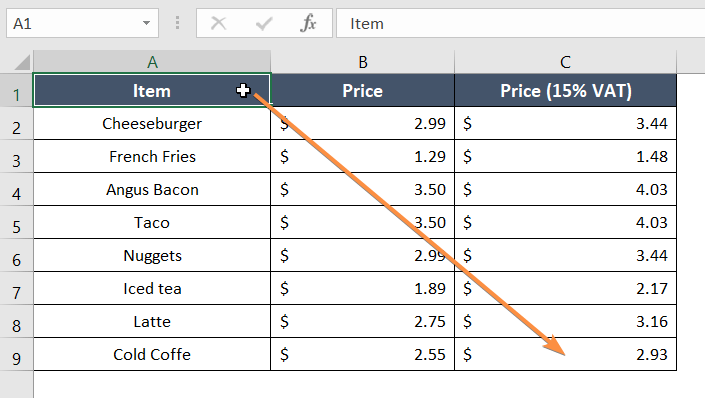Select row 5 header
Viewport: 705px width, 398px height.
pyautogui.click(x=17, y=223)
